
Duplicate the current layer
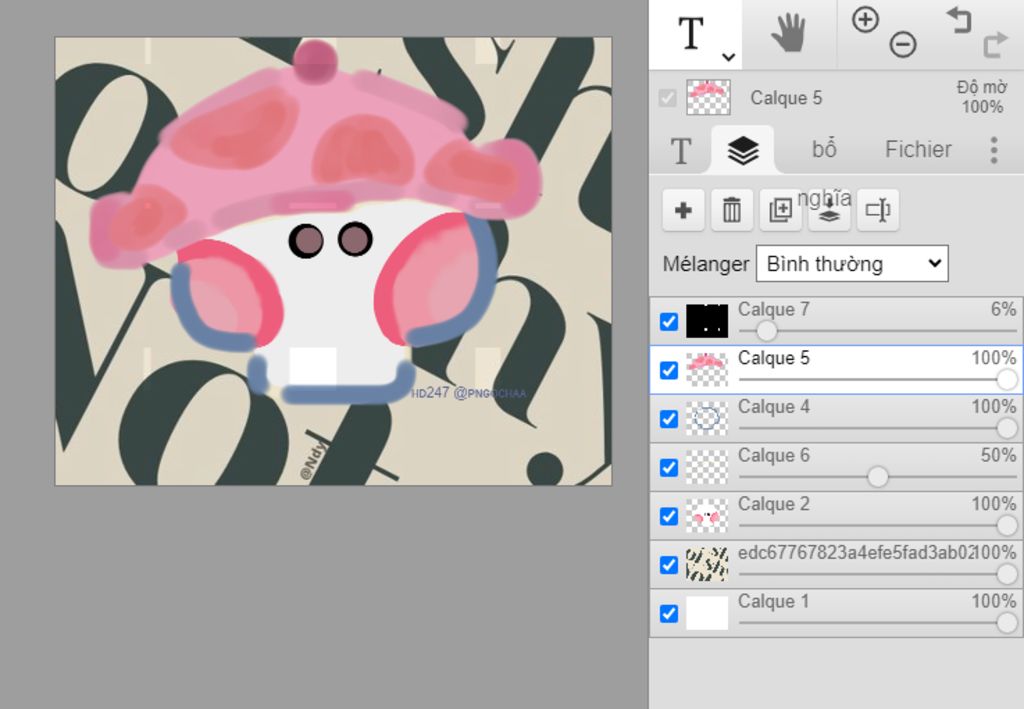[780, 210]
